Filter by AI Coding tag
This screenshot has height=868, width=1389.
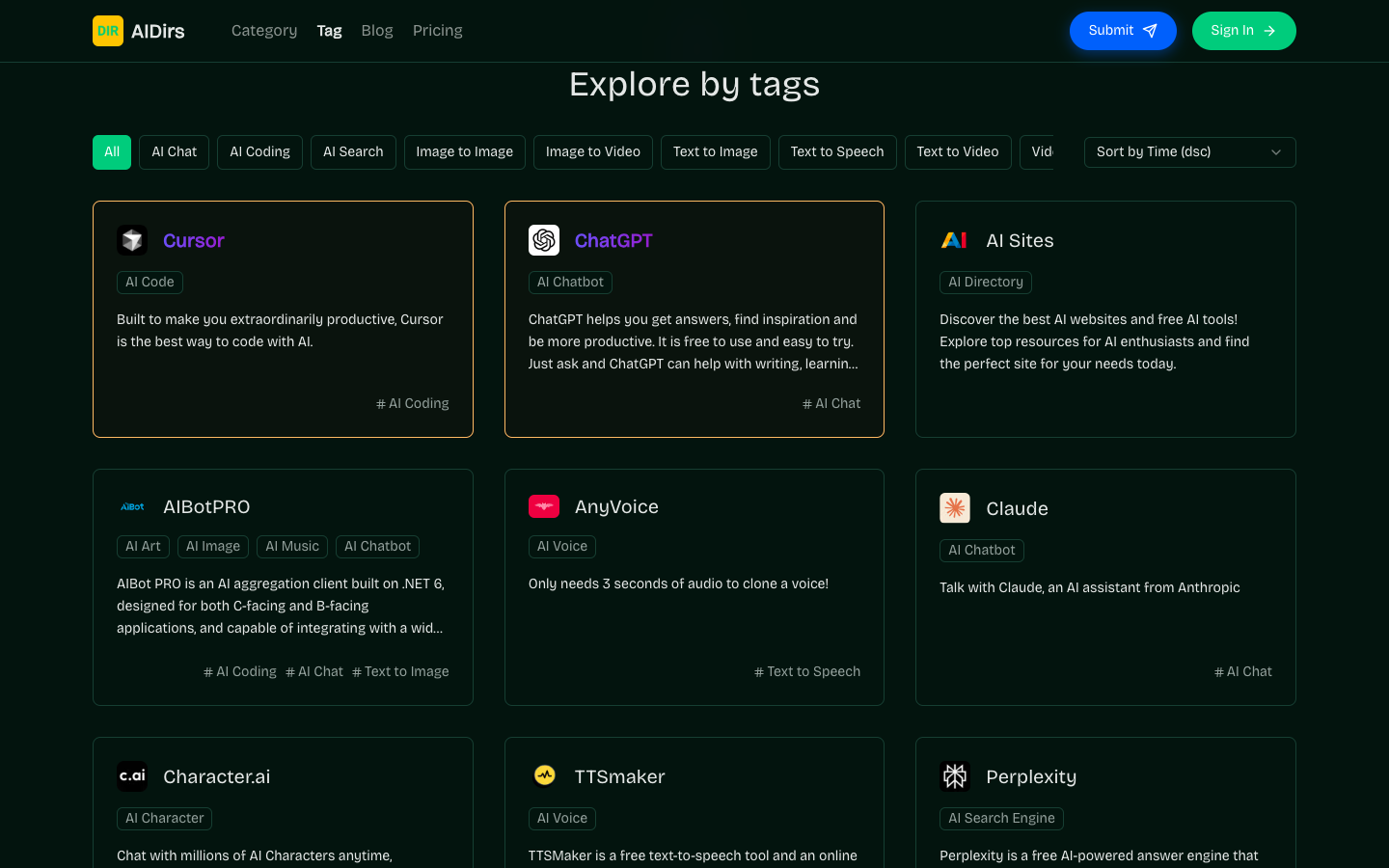coord(260,152)
